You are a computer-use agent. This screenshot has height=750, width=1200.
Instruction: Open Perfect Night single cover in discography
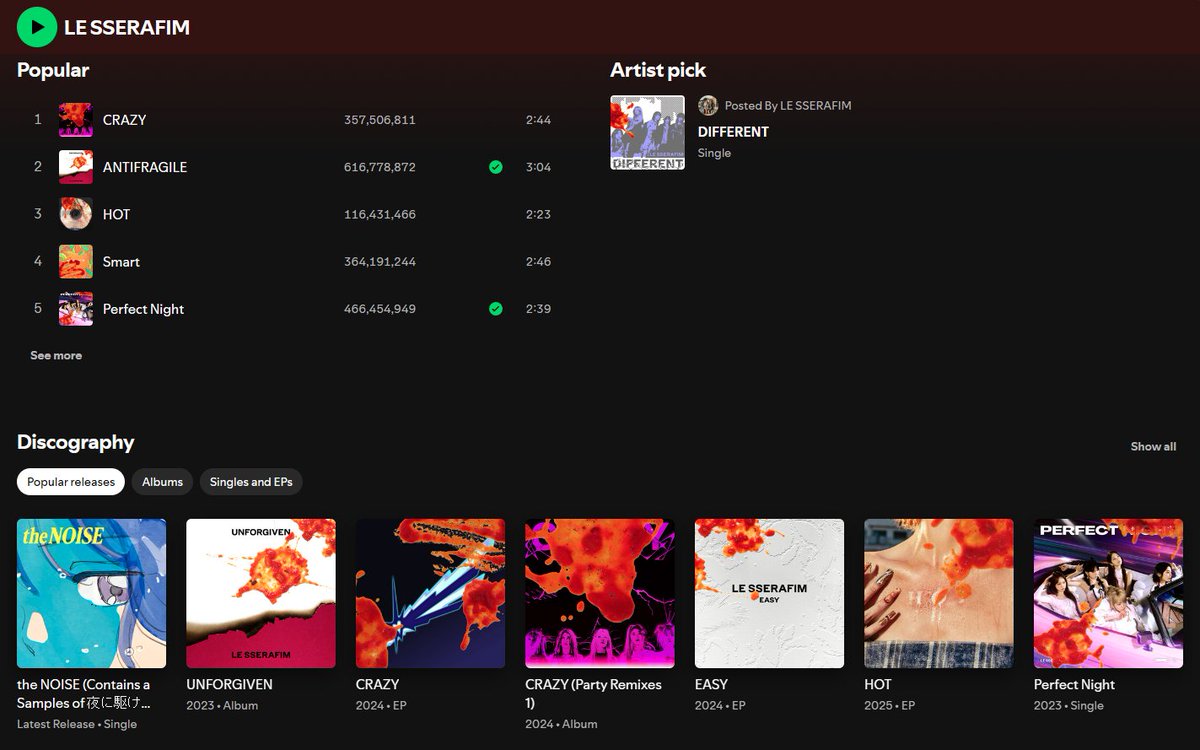(1108, 593)
